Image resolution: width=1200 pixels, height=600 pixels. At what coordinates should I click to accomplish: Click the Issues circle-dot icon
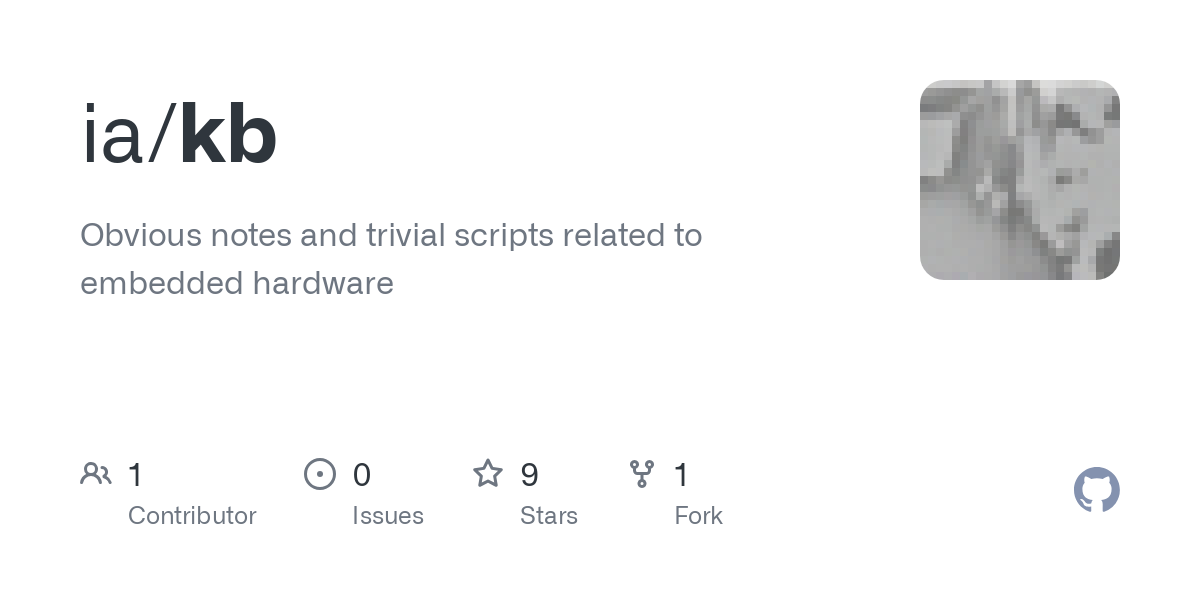point(320,474)
